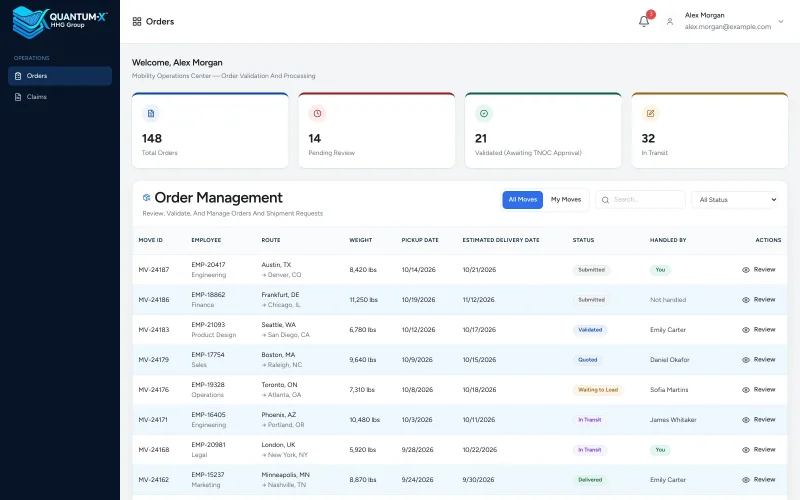Viewport: 800px width, 500px height.
Task: Open the Total Orders 148 card
Action: pyautogui.click(x=210, y=131)
